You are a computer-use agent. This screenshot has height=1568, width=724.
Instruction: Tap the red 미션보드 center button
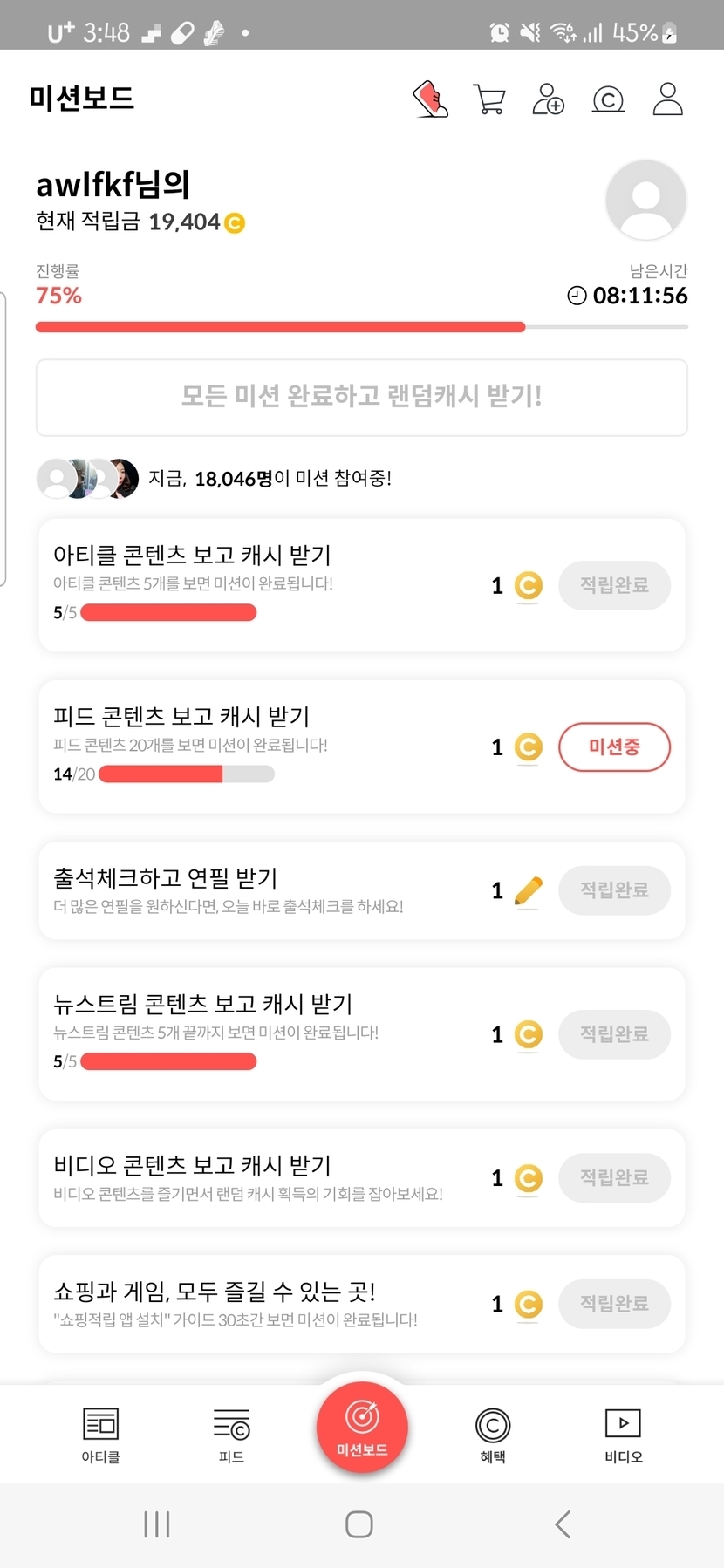pos(362,1427)
